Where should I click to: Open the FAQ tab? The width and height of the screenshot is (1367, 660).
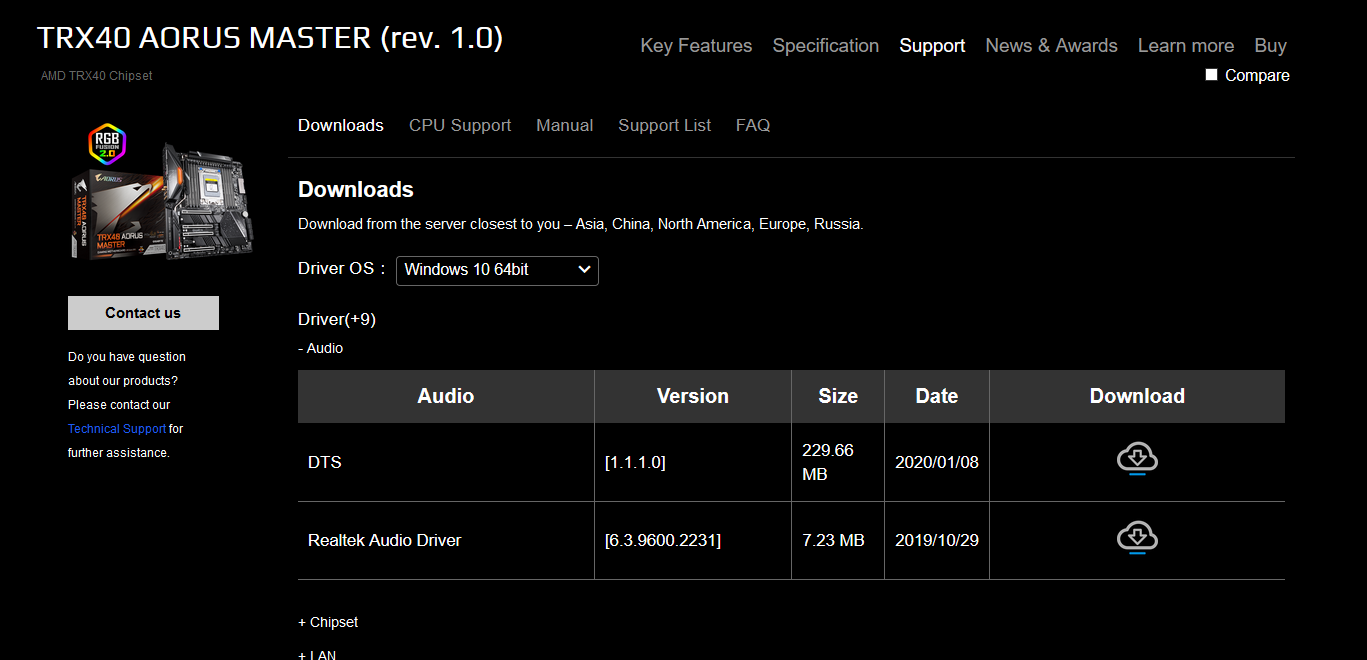[x=753, y=125]
